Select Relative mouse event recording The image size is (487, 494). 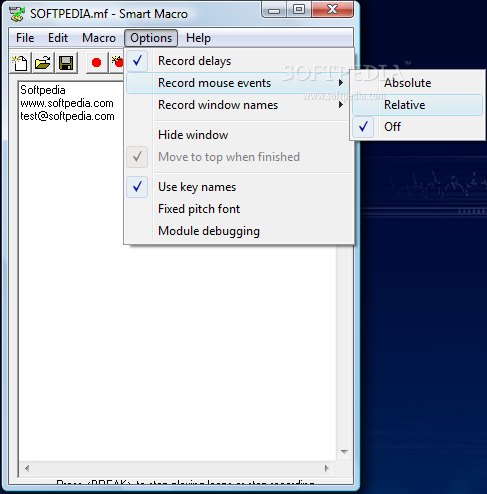pyautogui.click(x=417, y=105)
